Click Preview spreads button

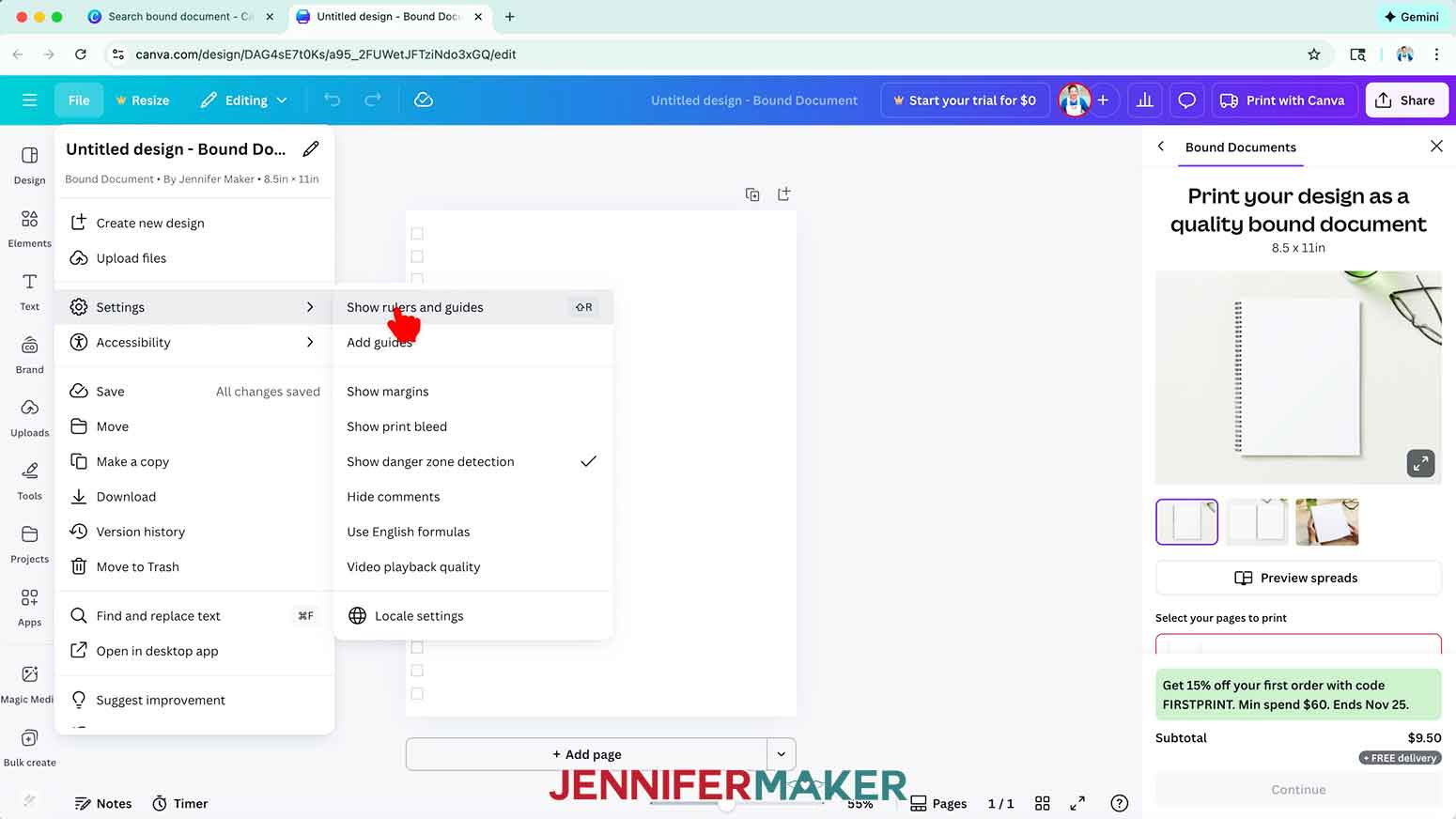(1298, 578)
